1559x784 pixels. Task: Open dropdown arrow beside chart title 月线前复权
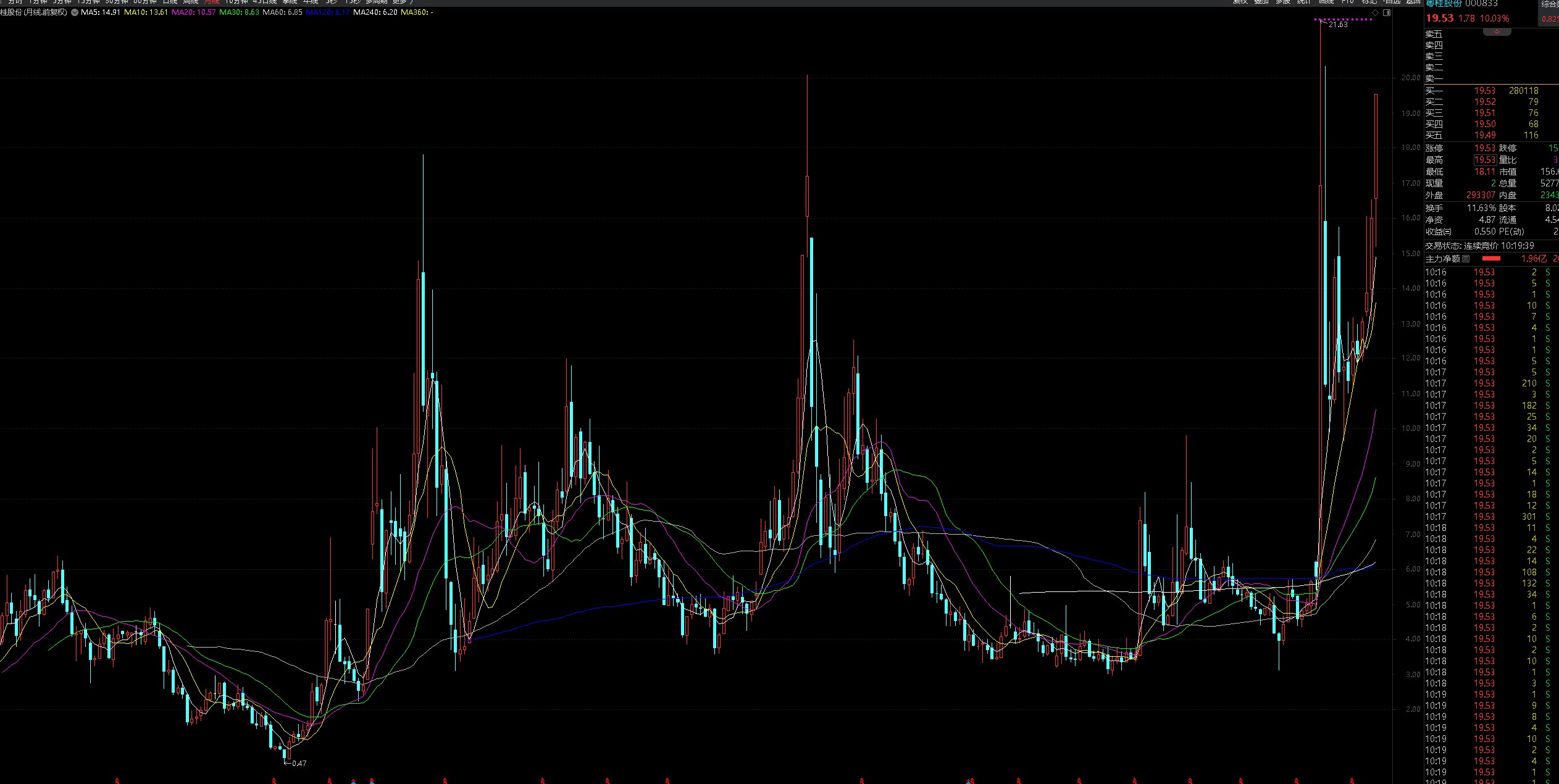[75, 12]
